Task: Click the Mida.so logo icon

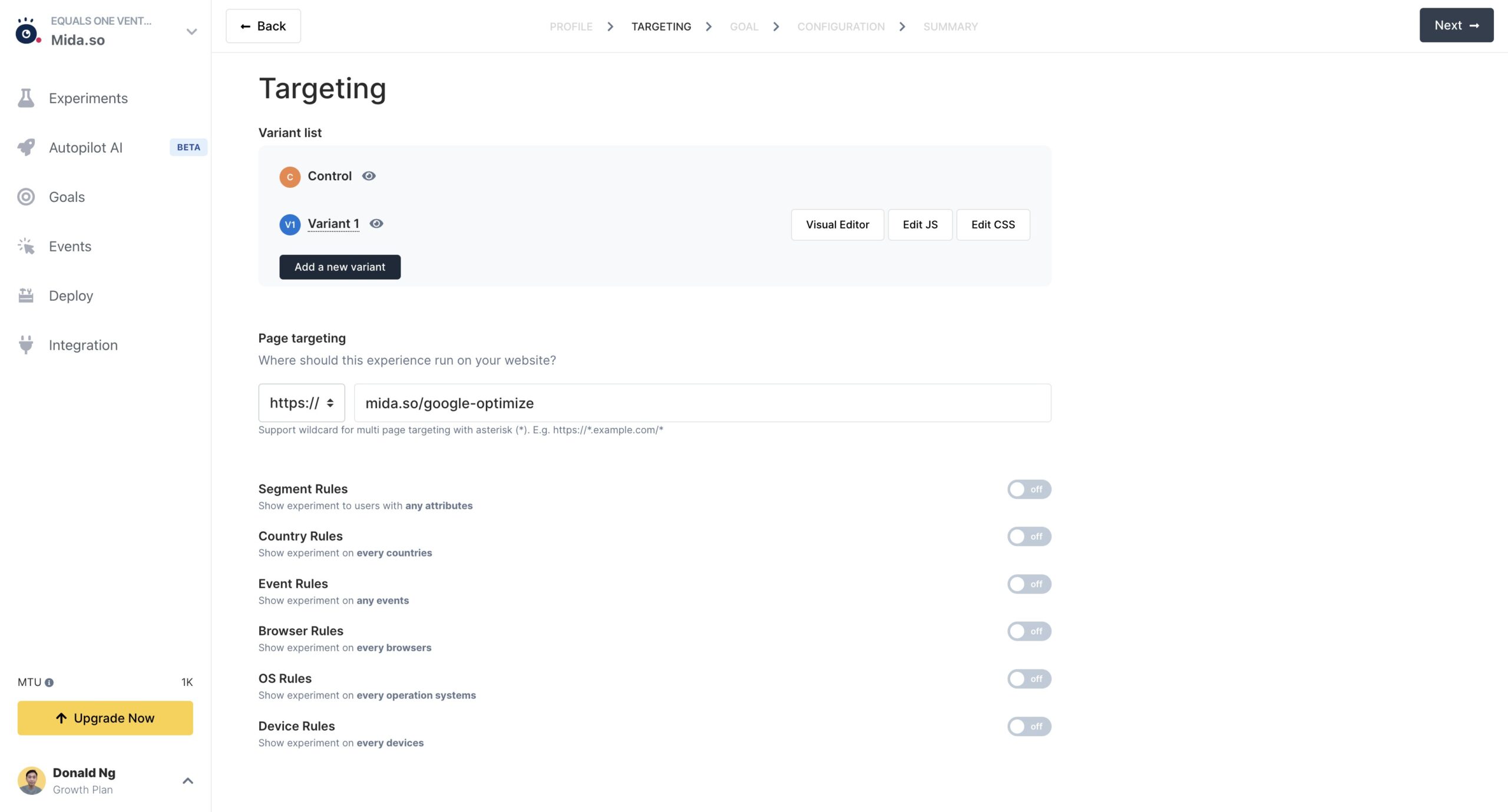Action: [x=27, y=32]
